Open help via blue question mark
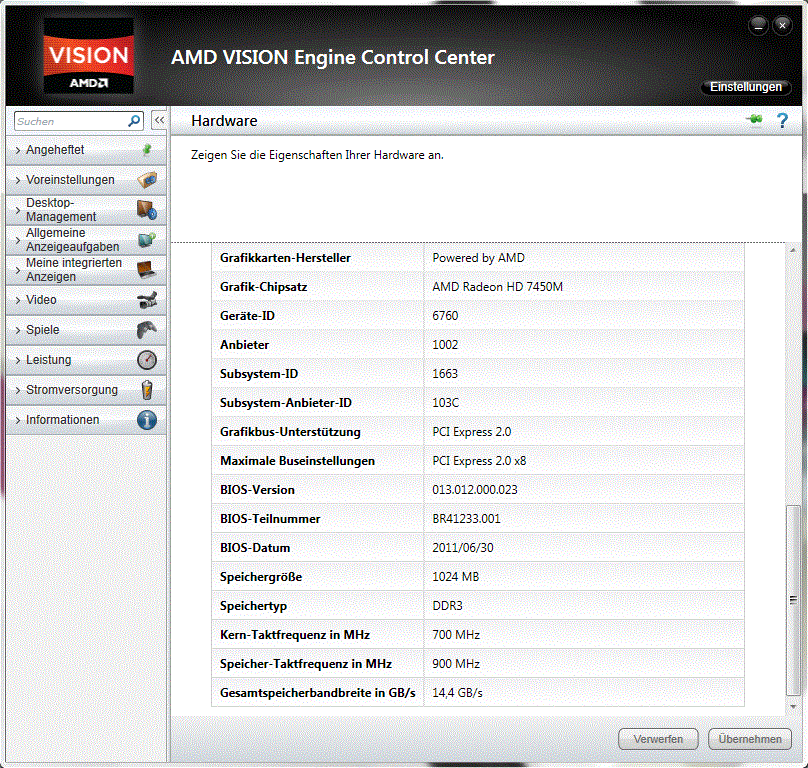The height and width of the screenshot is (768, 808). [x=782, y=121]
